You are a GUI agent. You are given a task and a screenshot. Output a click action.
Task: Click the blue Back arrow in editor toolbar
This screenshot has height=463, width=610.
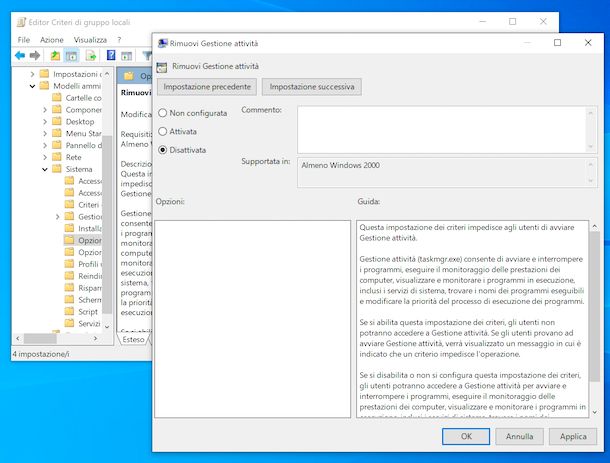click(x=20, y=56)
